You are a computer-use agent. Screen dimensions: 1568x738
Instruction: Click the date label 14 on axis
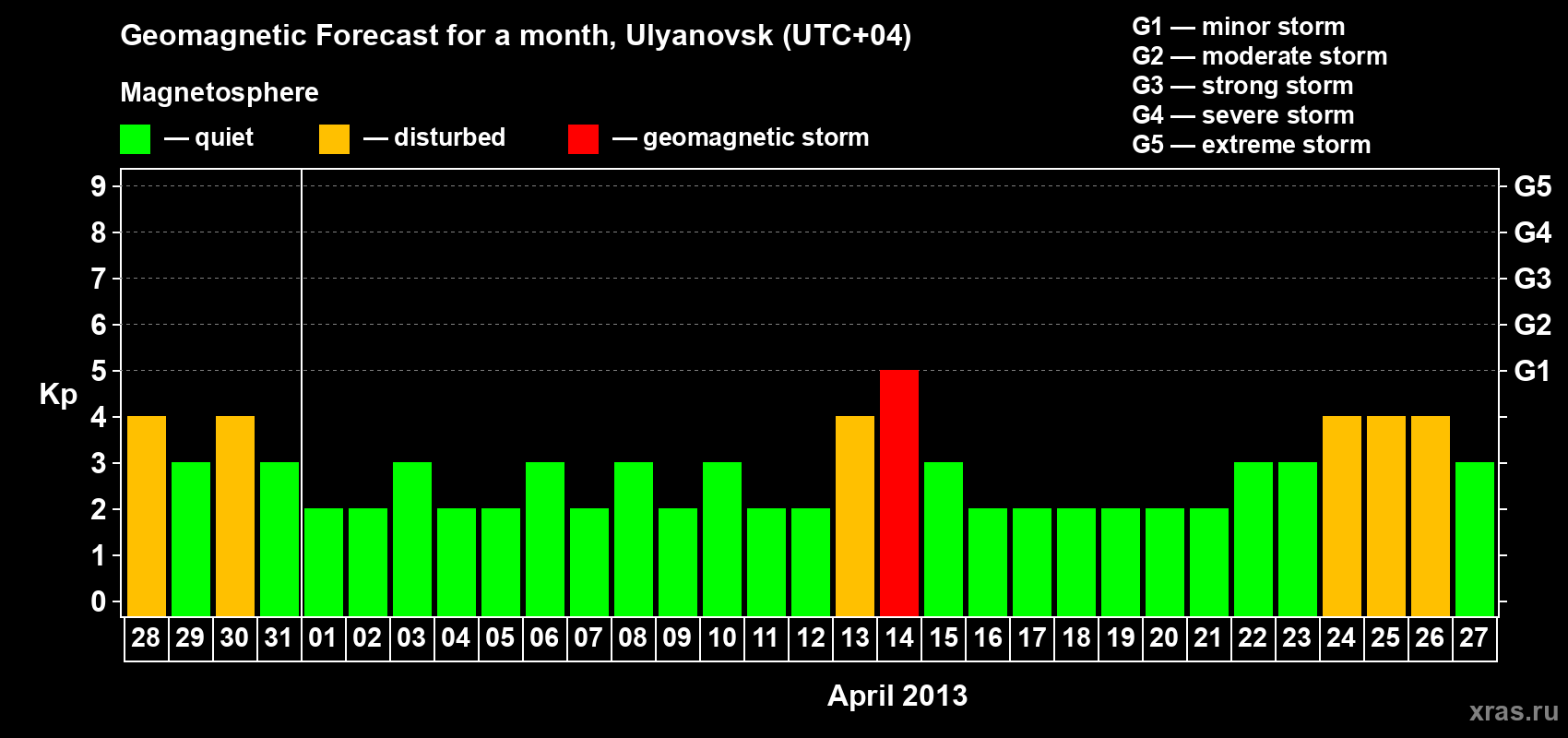coord(899,638)
